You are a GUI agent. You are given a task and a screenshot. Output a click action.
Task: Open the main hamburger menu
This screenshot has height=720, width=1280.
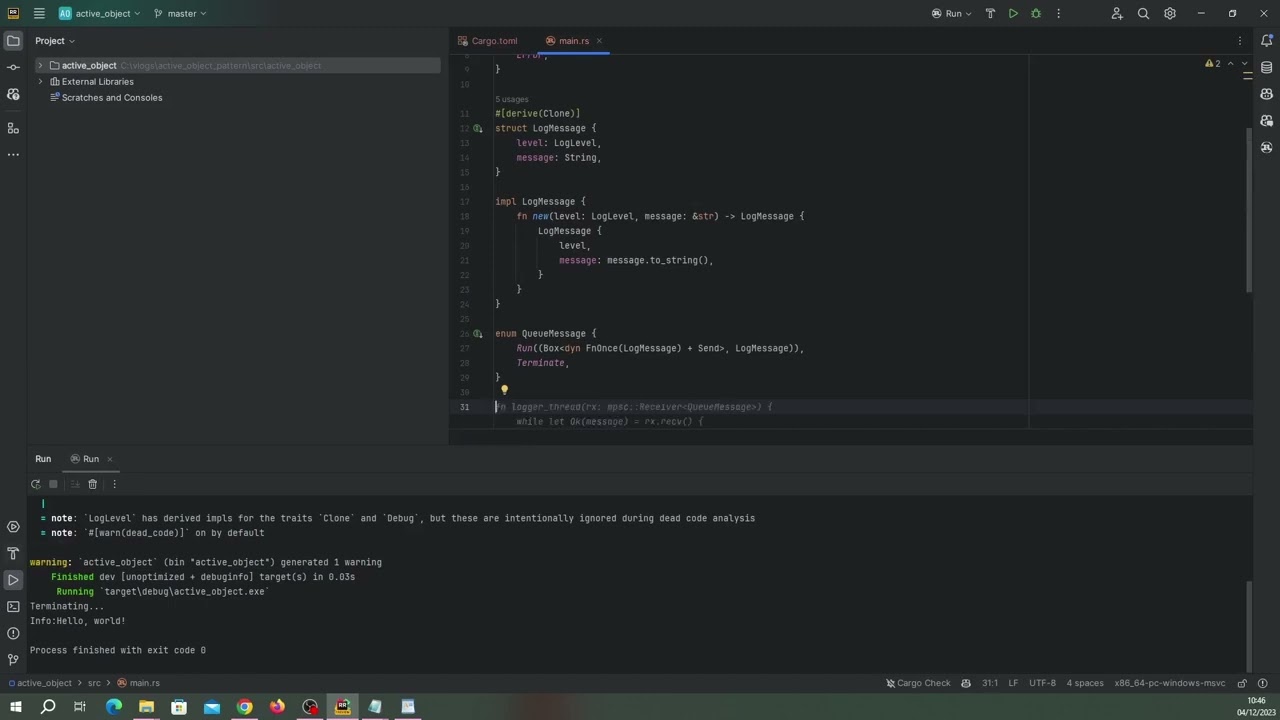coord(38,13)
